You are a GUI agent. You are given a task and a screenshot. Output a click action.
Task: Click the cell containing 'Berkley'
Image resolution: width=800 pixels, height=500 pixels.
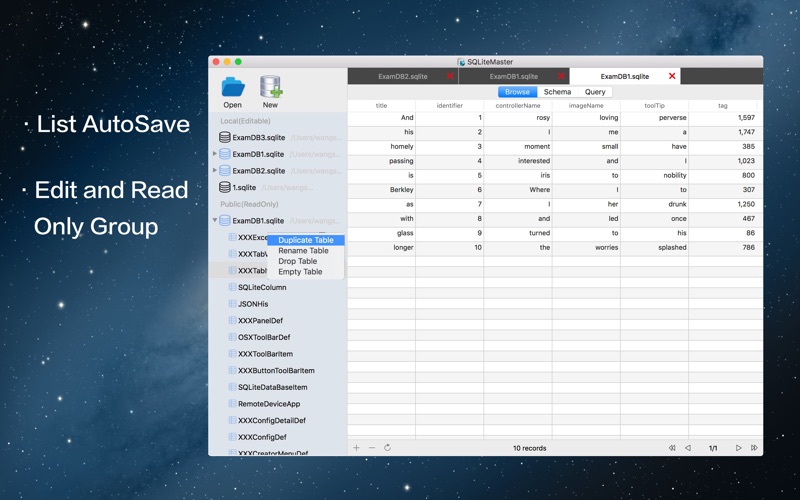382,189
